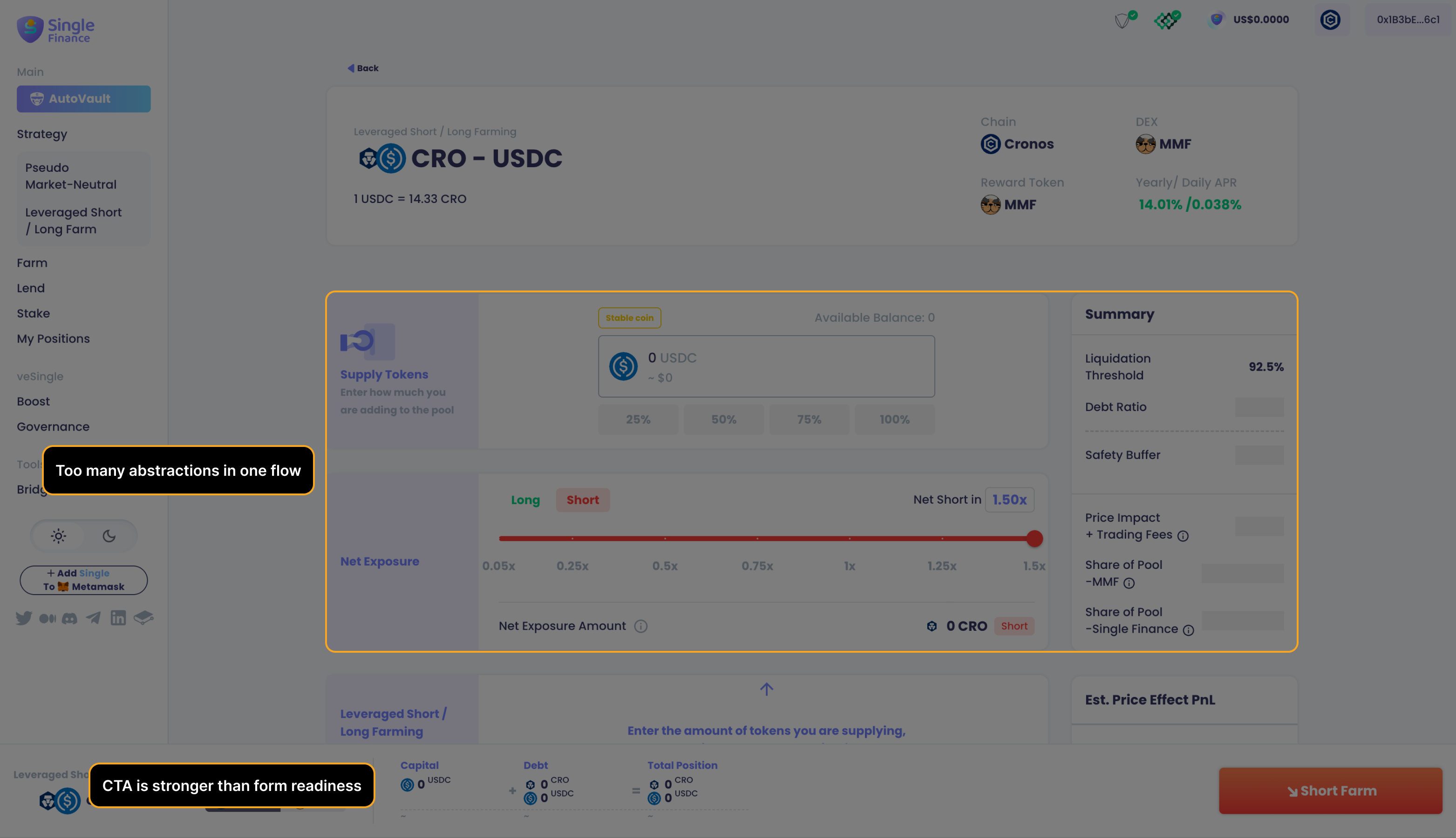Image resolution: width=1456 pixels, height=838 pixels.
Task: Set supply amount to 50%
Action: pyautogui.click(x=724, y=419)
